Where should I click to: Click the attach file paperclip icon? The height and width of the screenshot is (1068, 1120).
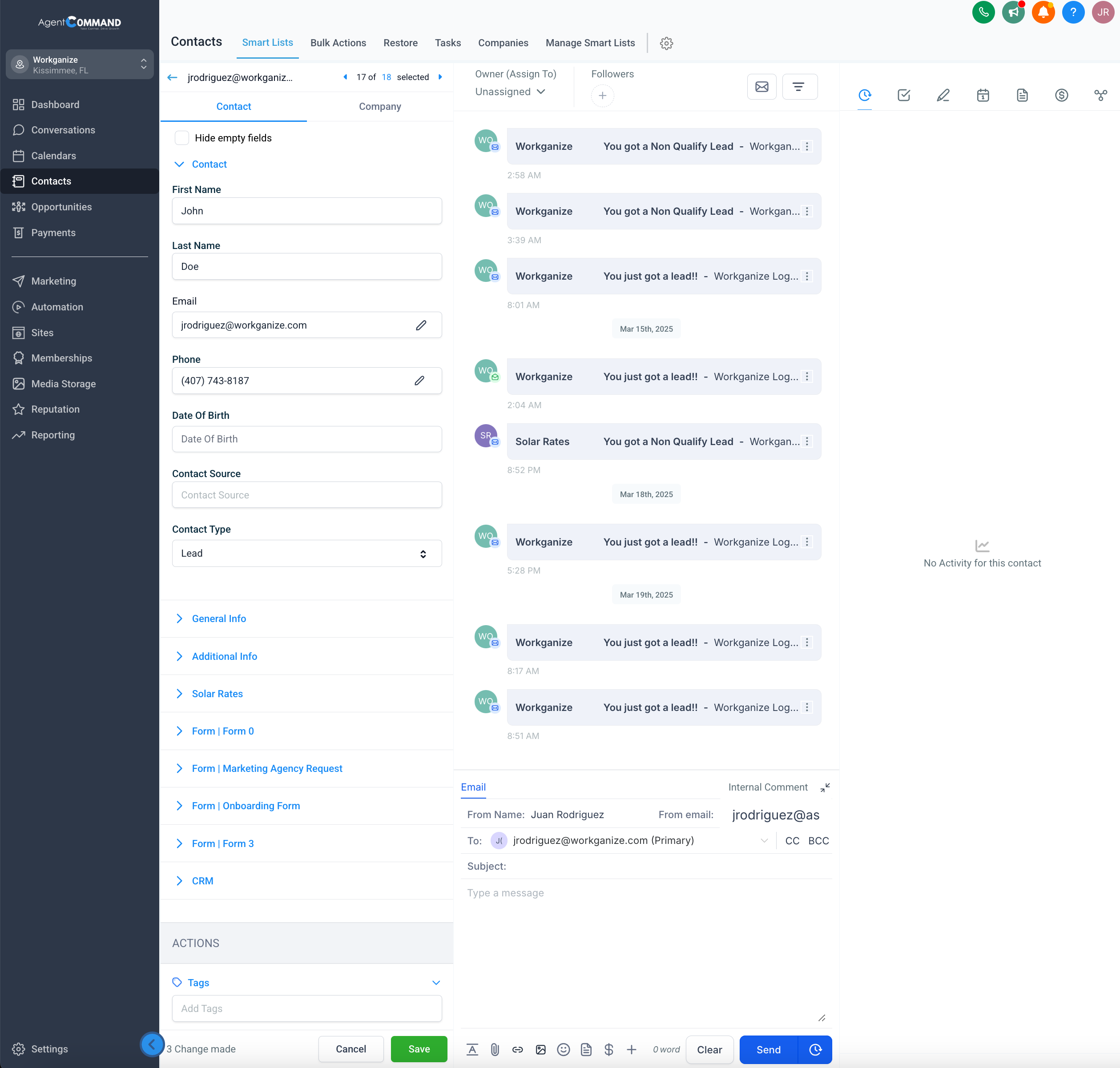pos(495,1049)
